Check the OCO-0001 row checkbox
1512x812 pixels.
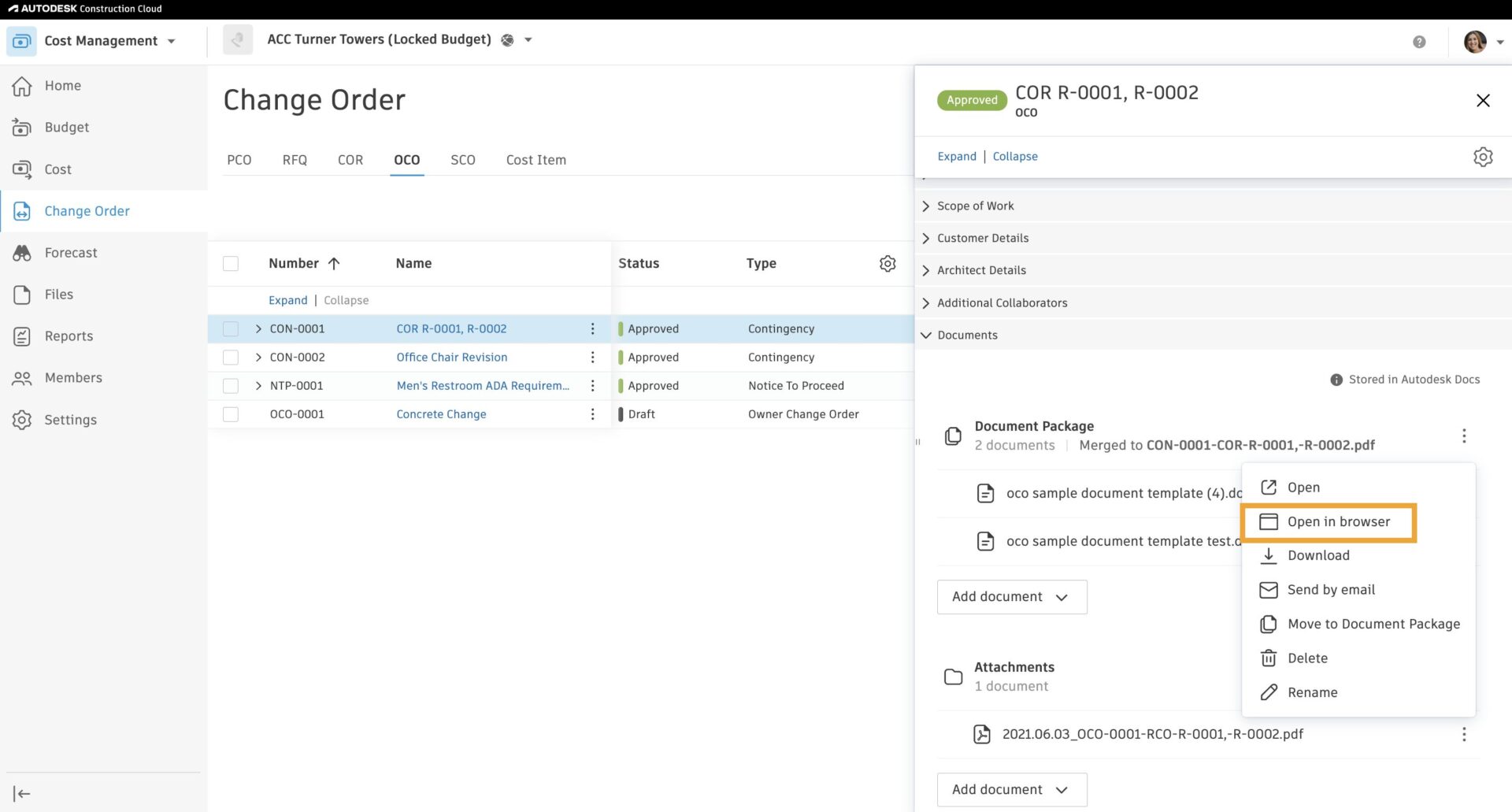[231, 414]
